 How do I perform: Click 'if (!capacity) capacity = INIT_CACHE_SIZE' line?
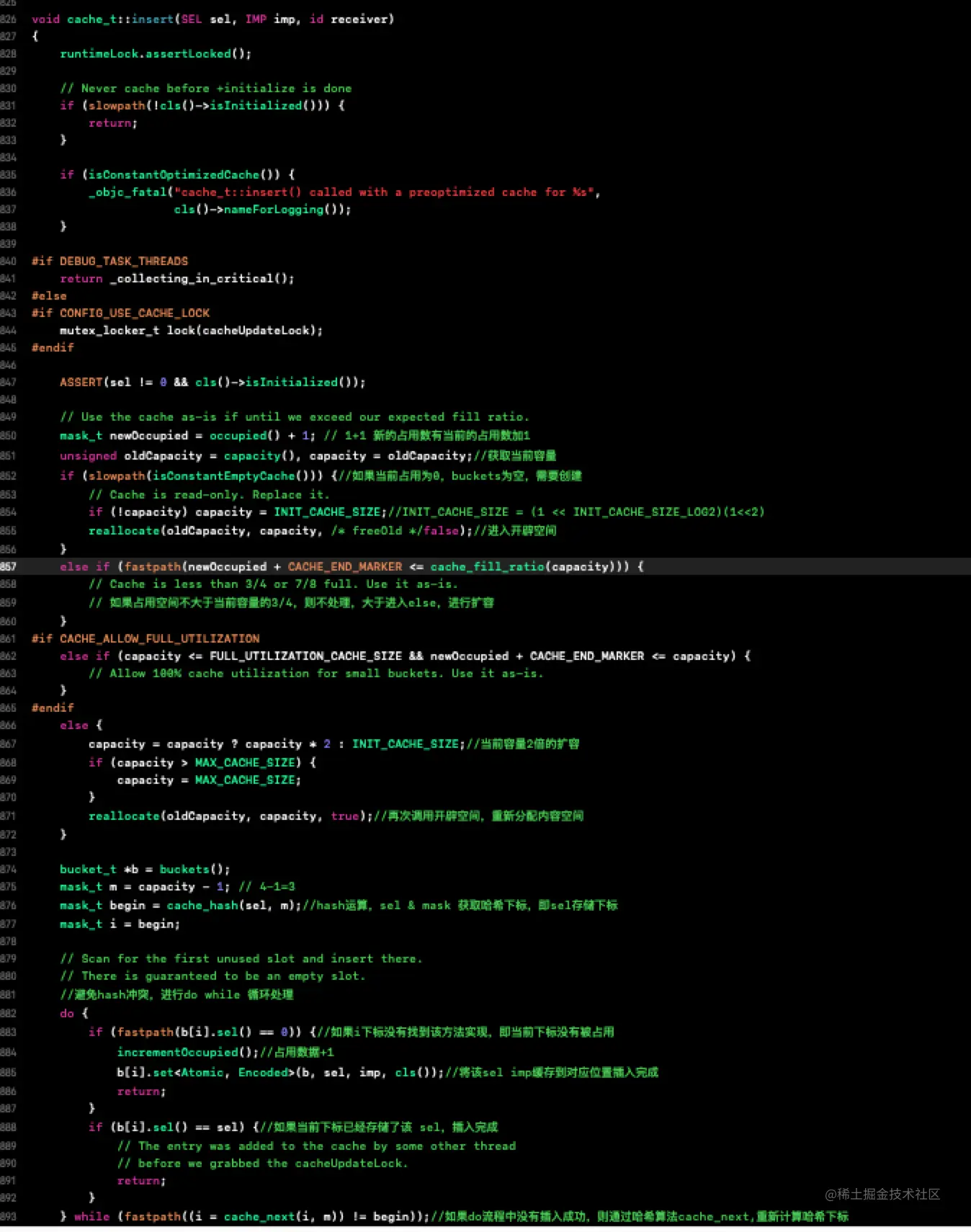point(426,512)
